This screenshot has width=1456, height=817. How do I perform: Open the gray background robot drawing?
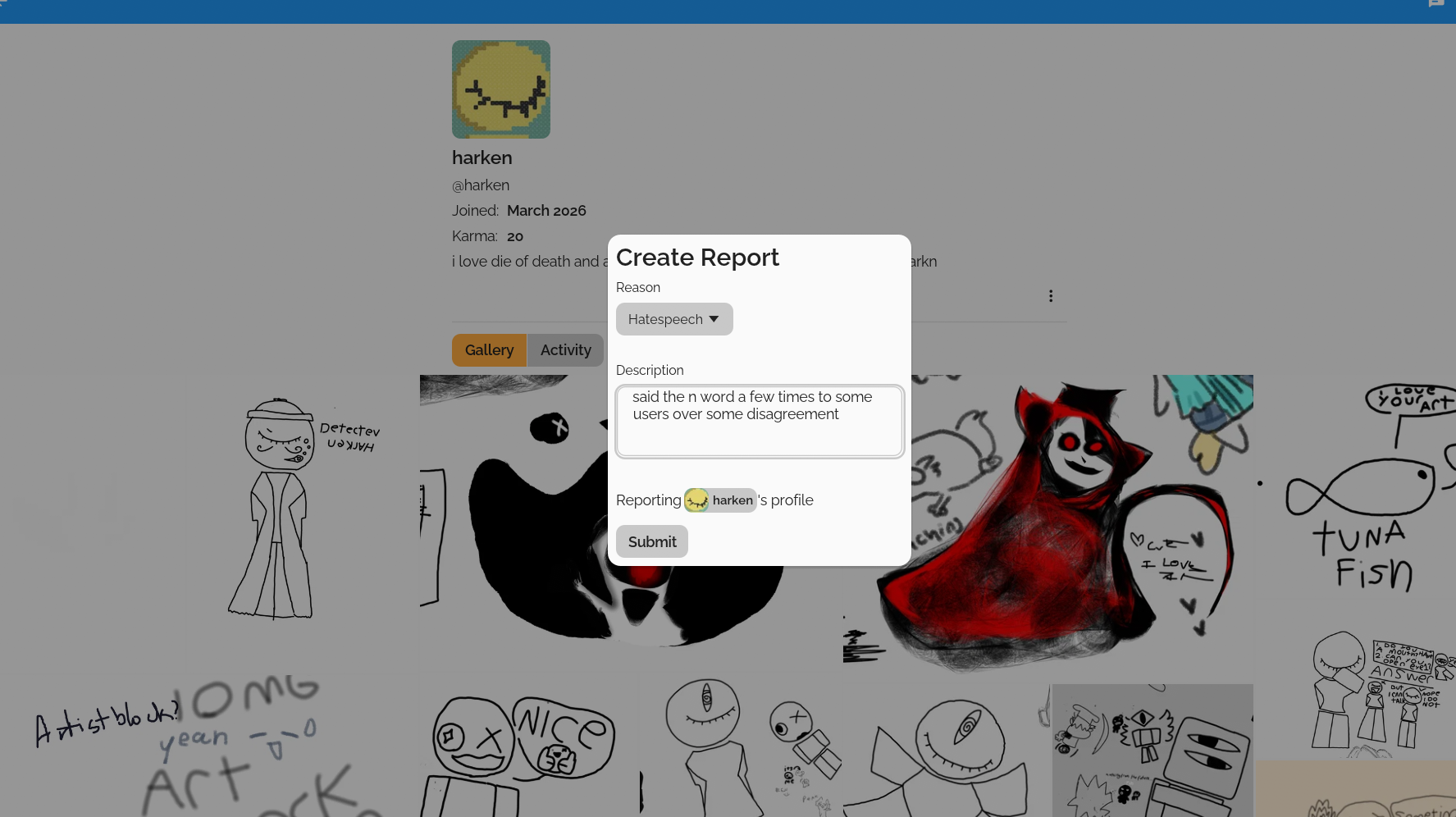tap(1152, 751)
